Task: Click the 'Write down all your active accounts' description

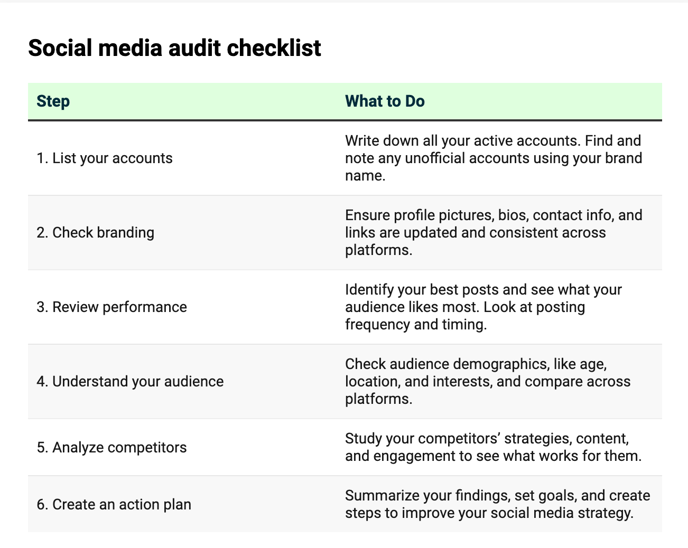Action: [493, 158]
